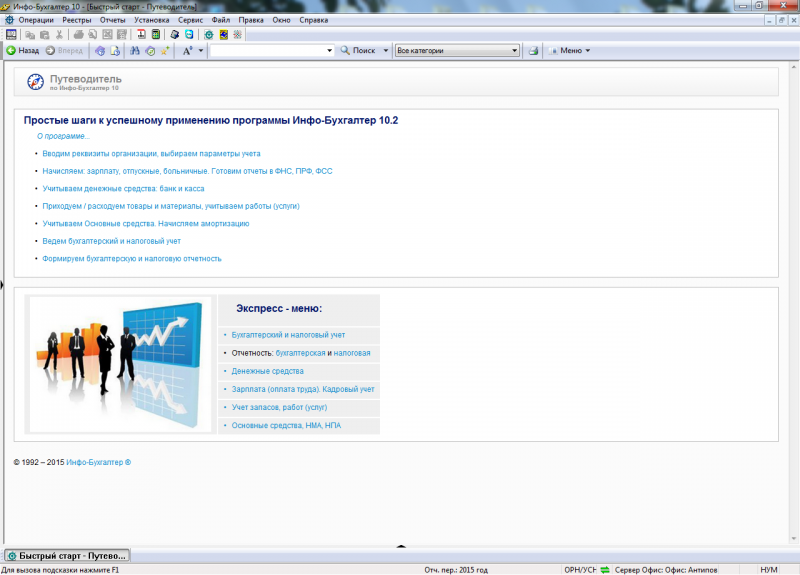Open the Справка menu
The height and width of the screenshot is (575, 800).
click(x=313, y=20)
